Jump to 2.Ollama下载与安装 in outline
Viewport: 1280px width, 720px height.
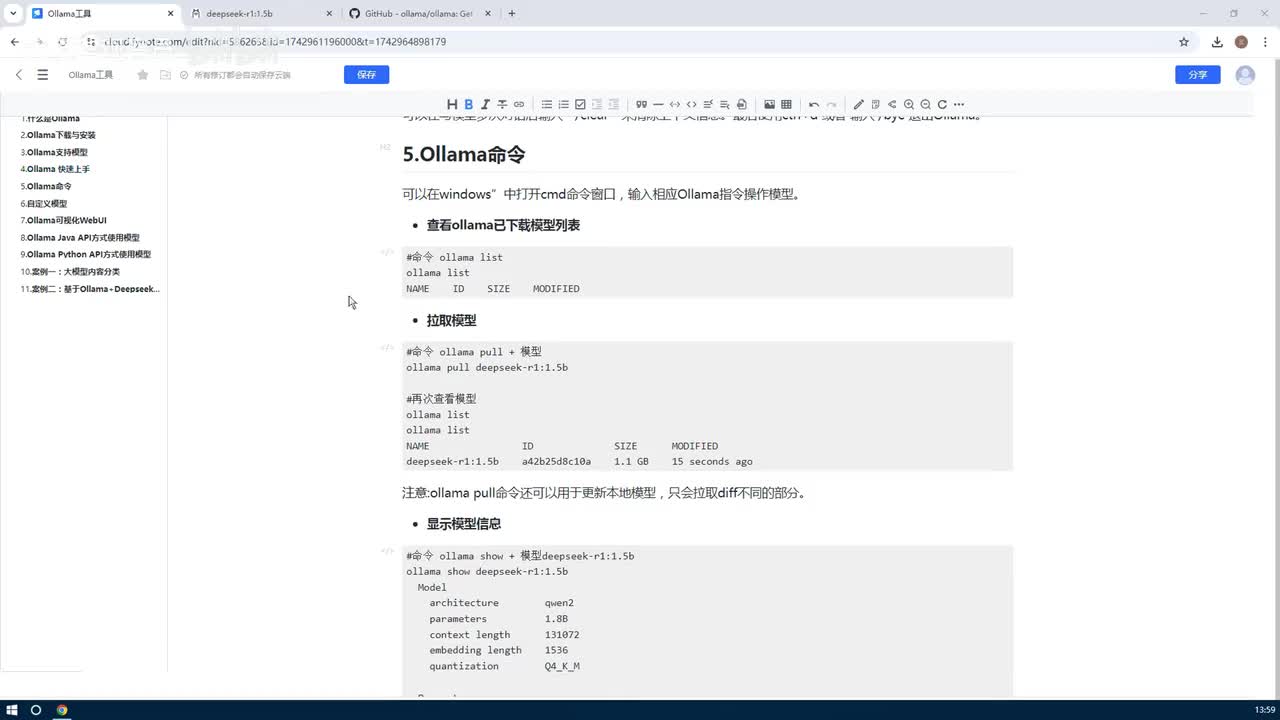coord(58,135)
